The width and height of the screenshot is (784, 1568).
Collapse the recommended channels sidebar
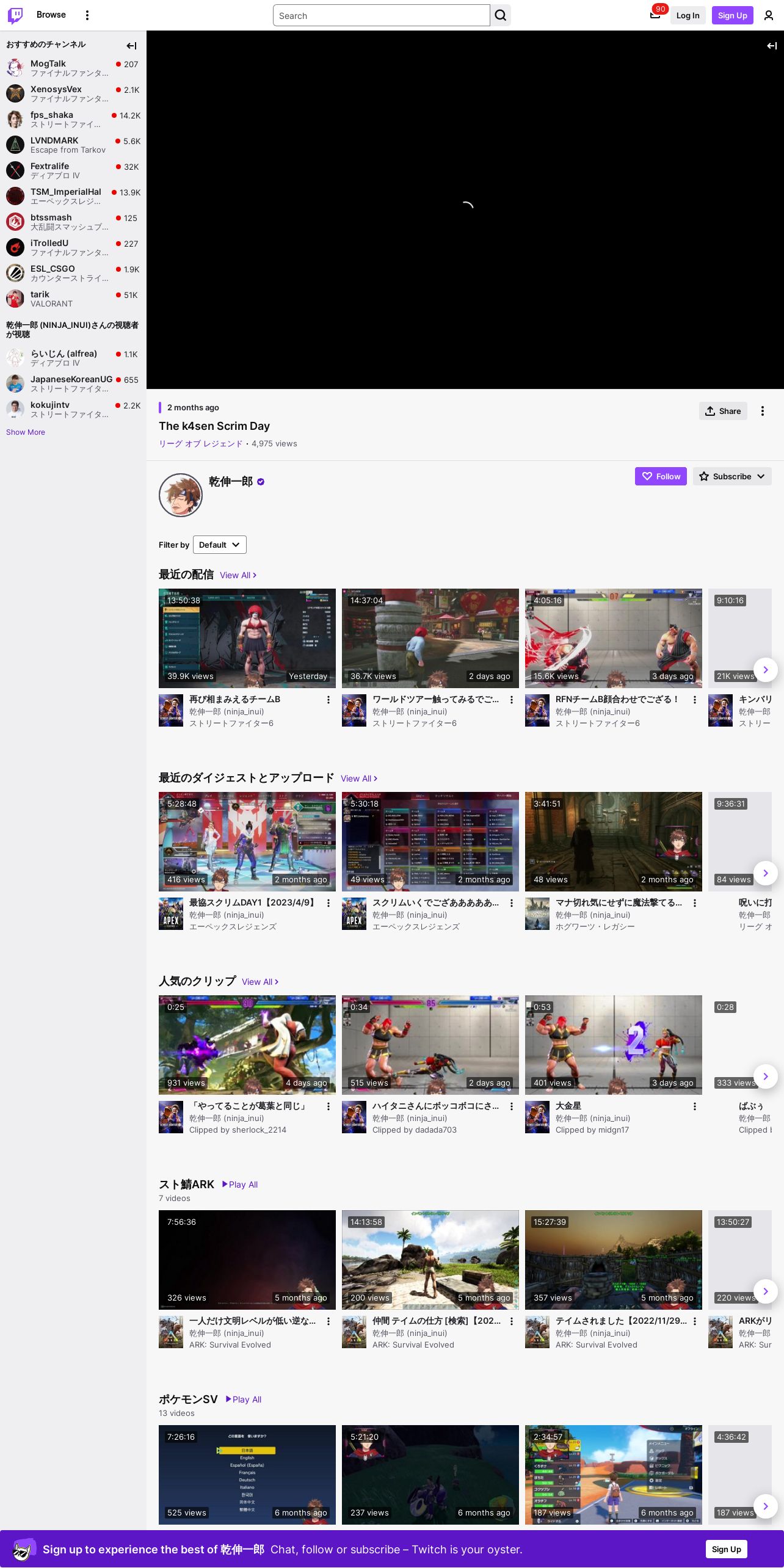coord(131,46)
